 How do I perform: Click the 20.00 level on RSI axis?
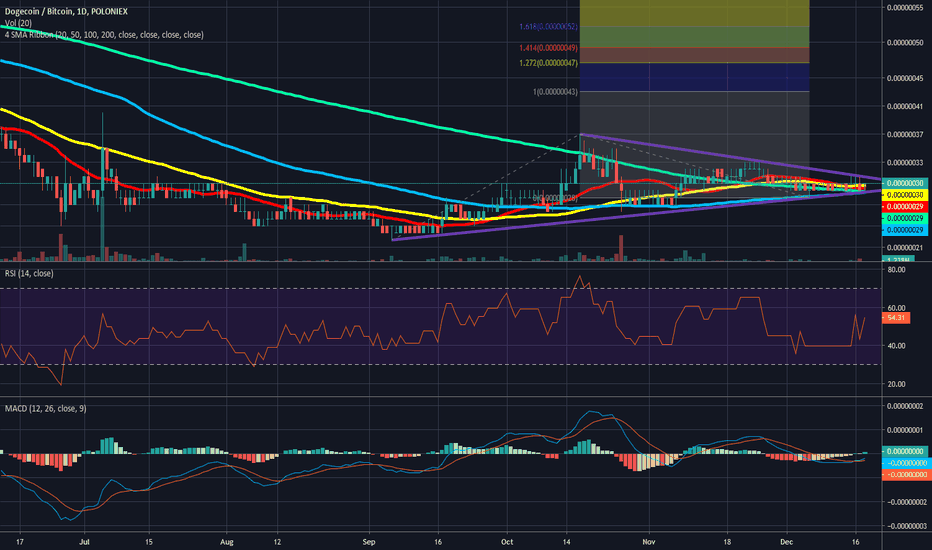click(x=896, y=384)
